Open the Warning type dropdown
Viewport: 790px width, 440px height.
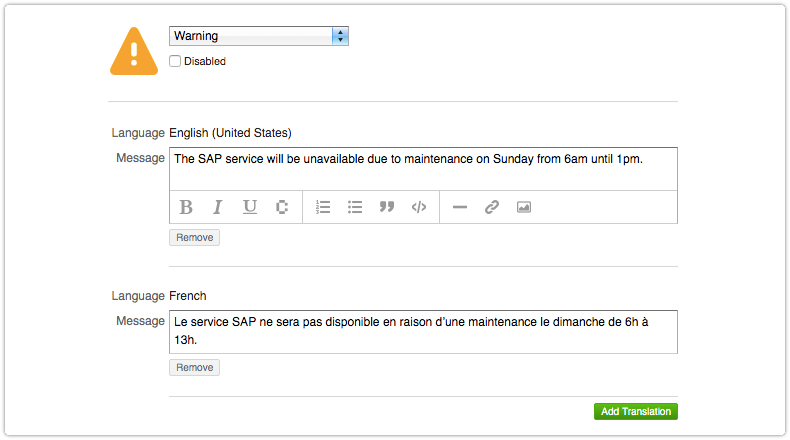(x=259, y=36)
